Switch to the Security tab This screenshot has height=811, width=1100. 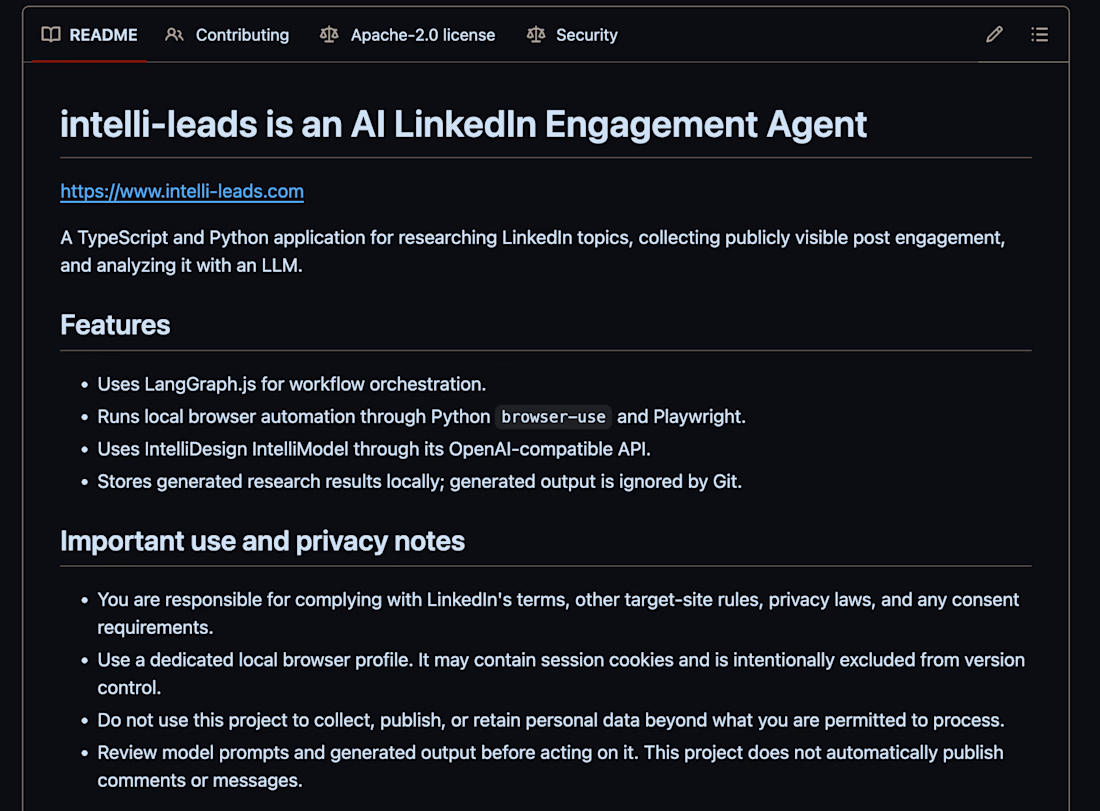pos(572,34)
